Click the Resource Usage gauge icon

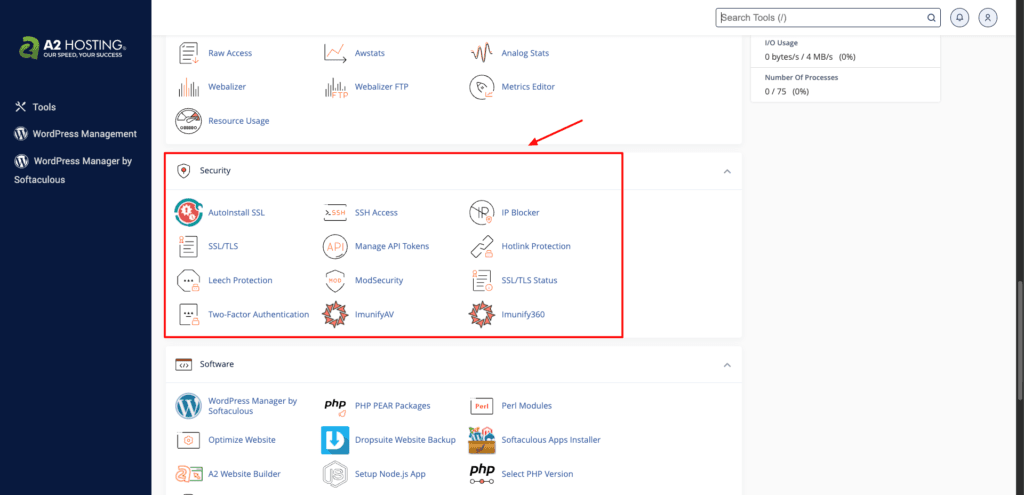point(189,121)
